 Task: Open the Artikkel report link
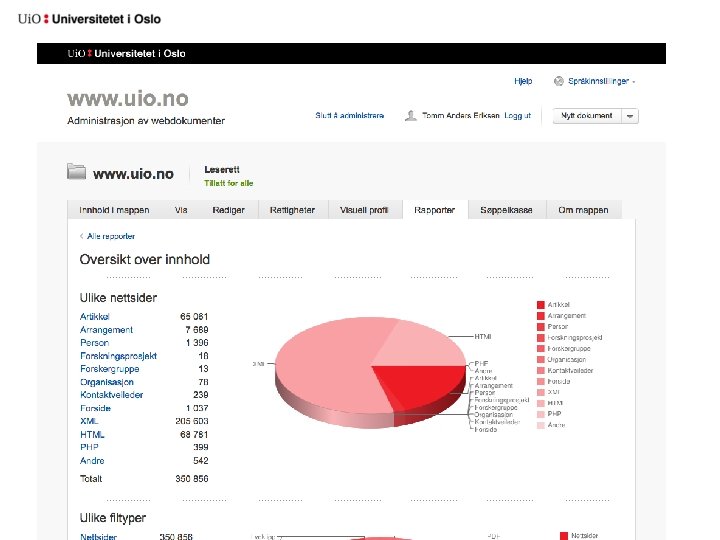coord(95,317)
